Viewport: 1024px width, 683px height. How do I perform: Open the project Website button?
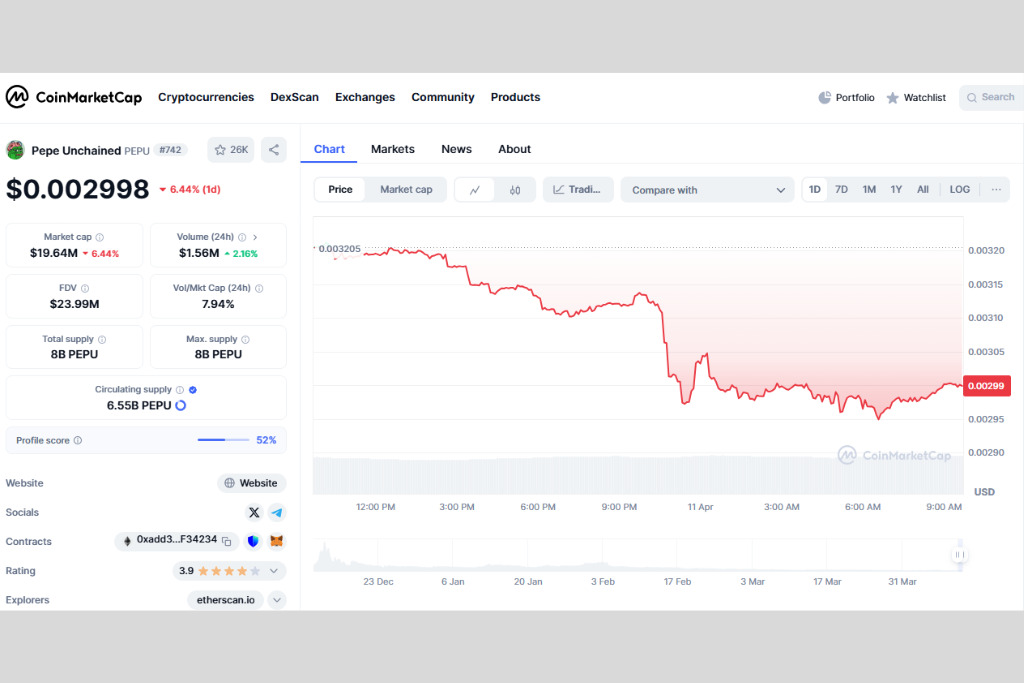(x=251, y=483)
